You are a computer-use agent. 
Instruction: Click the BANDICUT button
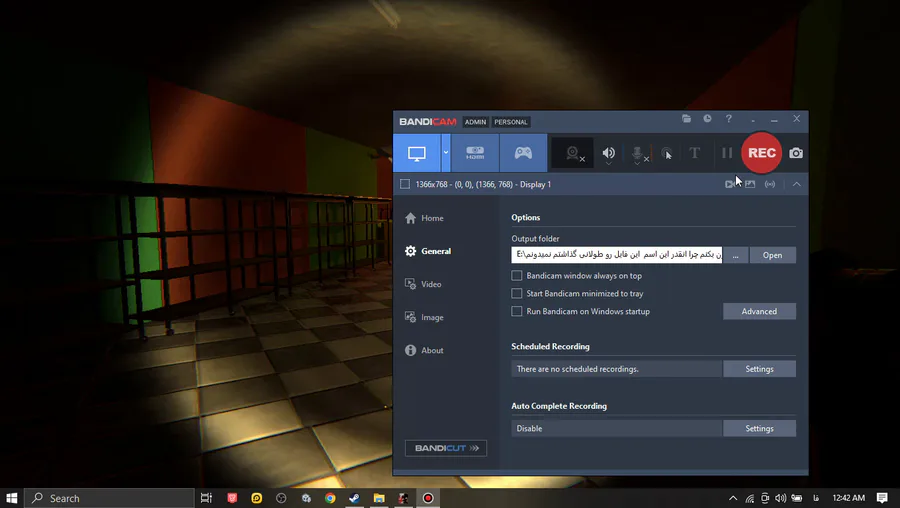point(446,448)
